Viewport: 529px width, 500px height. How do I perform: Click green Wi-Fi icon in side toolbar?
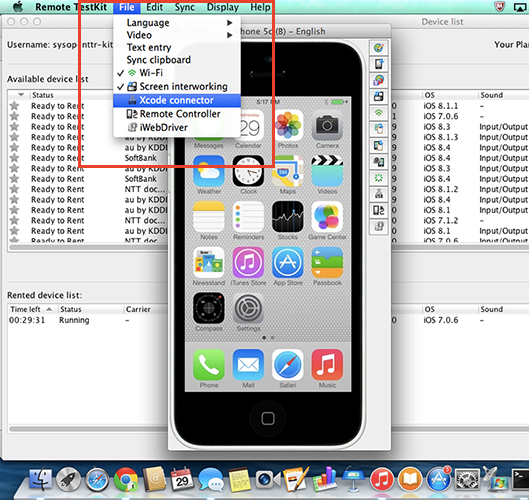click(x=379, y=113)
